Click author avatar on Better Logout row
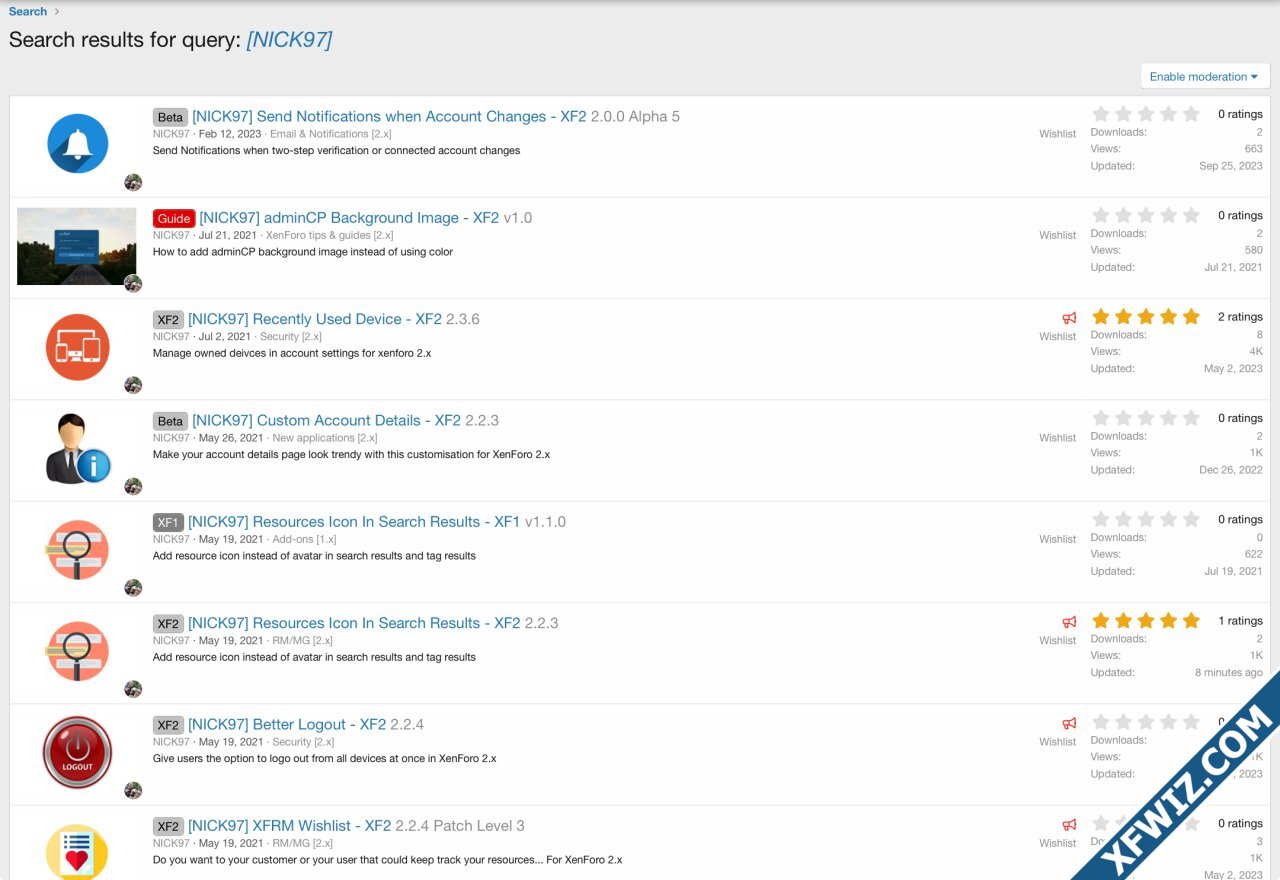 [133, 790]
